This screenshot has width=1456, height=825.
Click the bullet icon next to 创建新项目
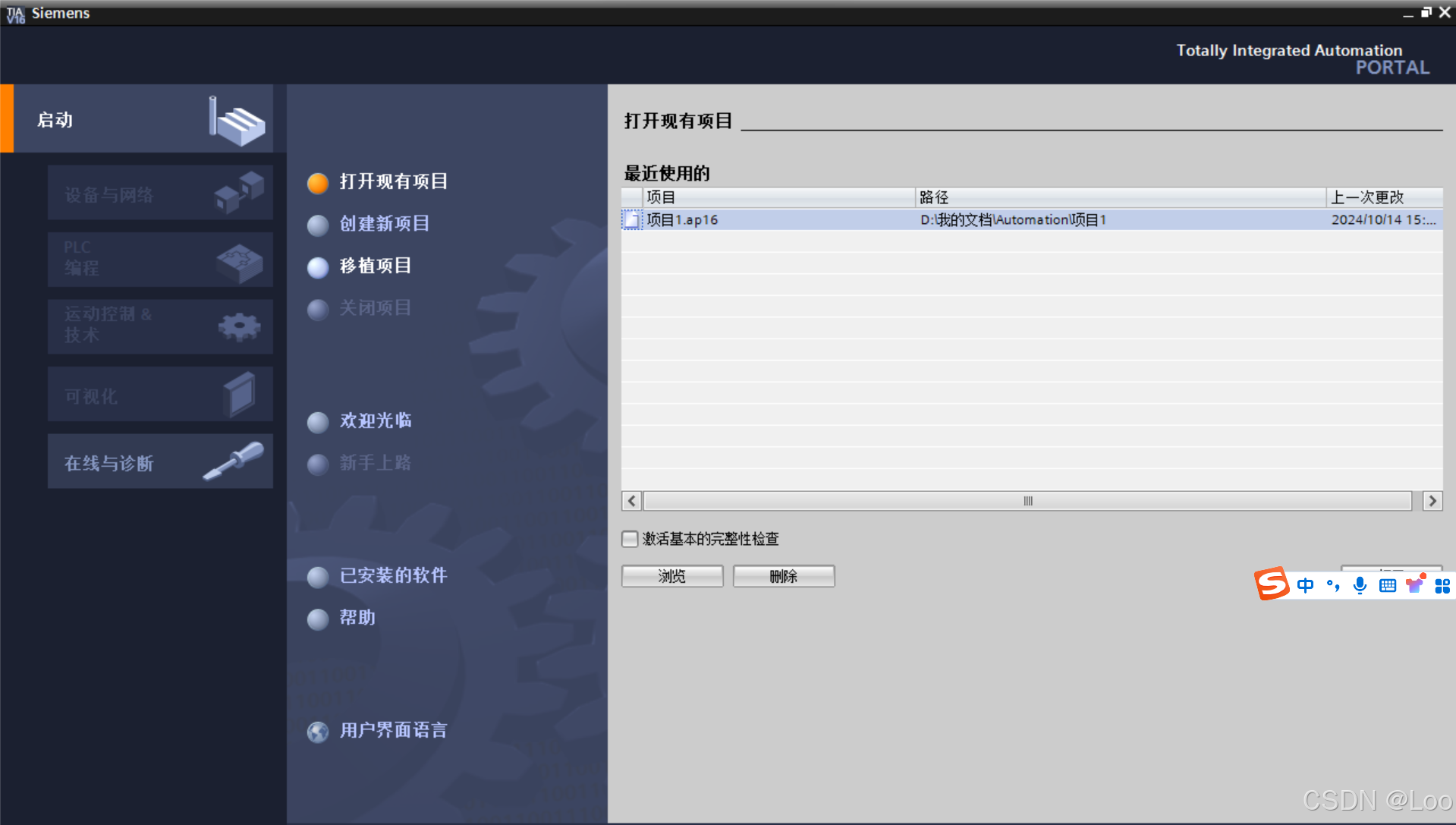tap(318, 225)
